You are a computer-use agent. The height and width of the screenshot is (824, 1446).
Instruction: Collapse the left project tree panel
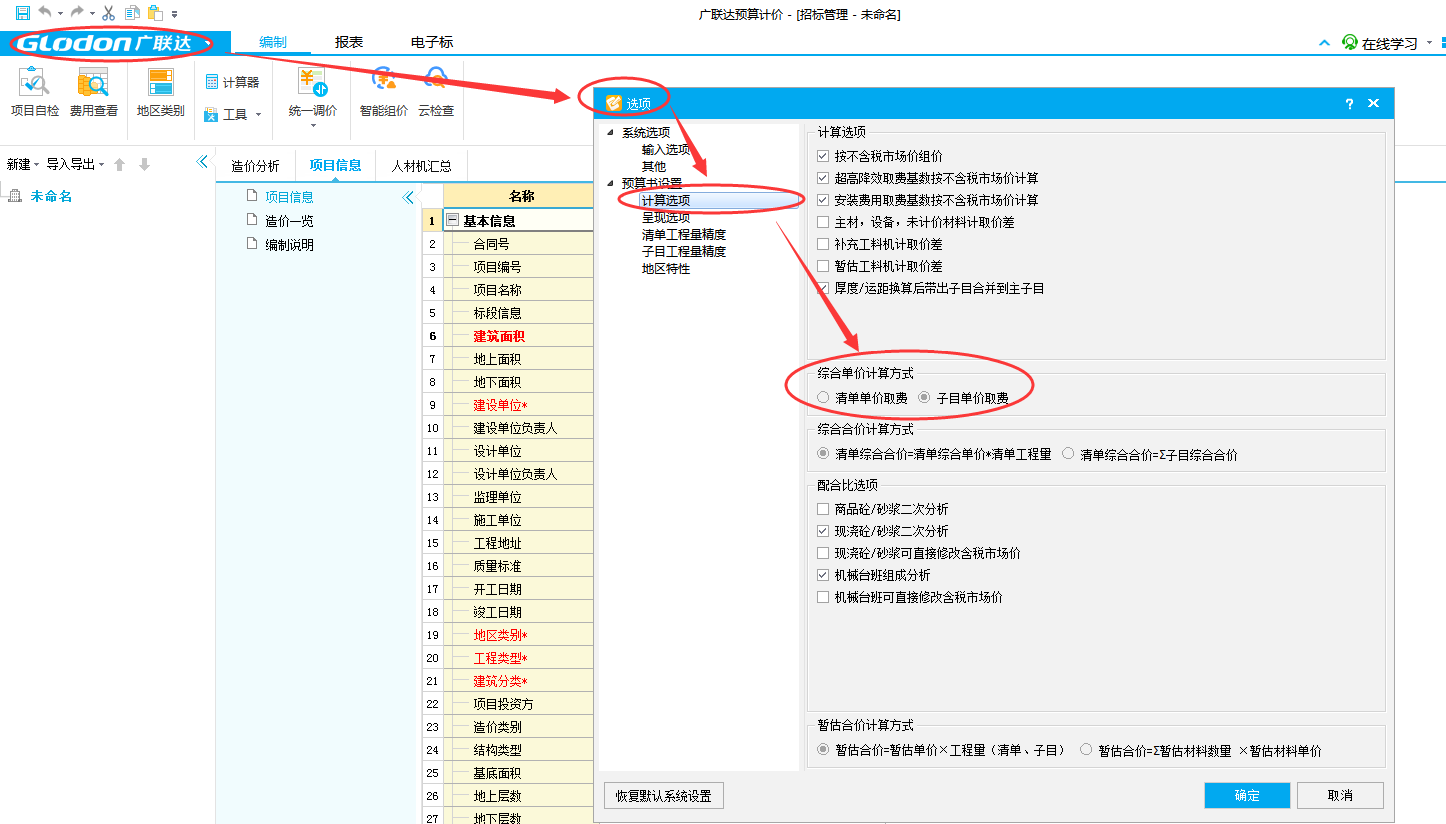[x=202, y=162]
